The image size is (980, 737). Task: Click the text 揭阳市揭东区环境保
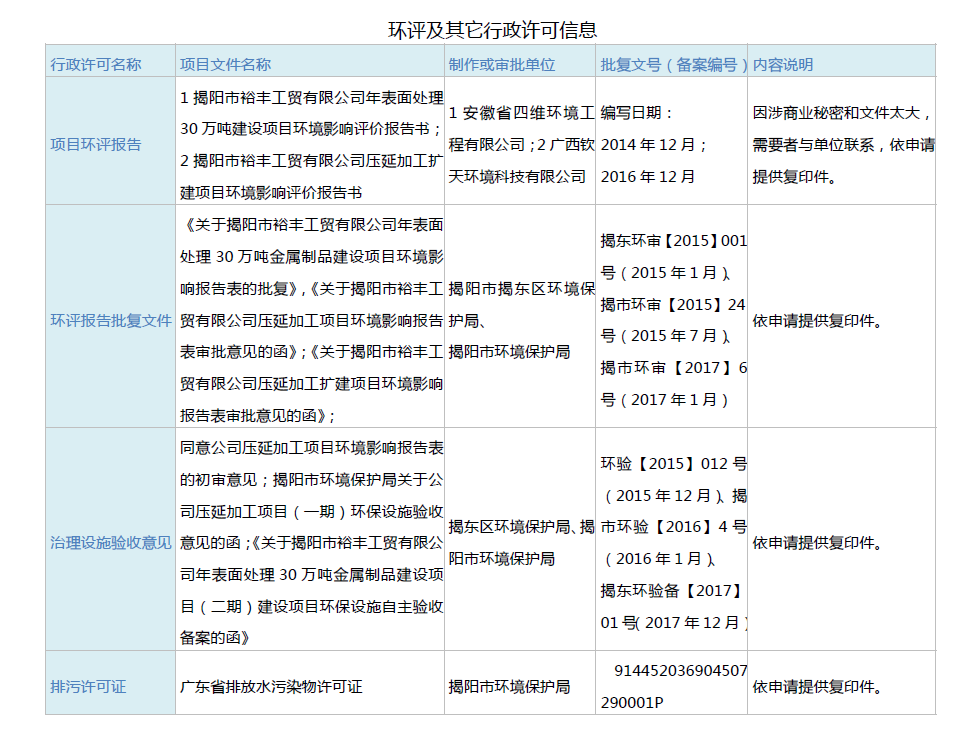[522, 289]
